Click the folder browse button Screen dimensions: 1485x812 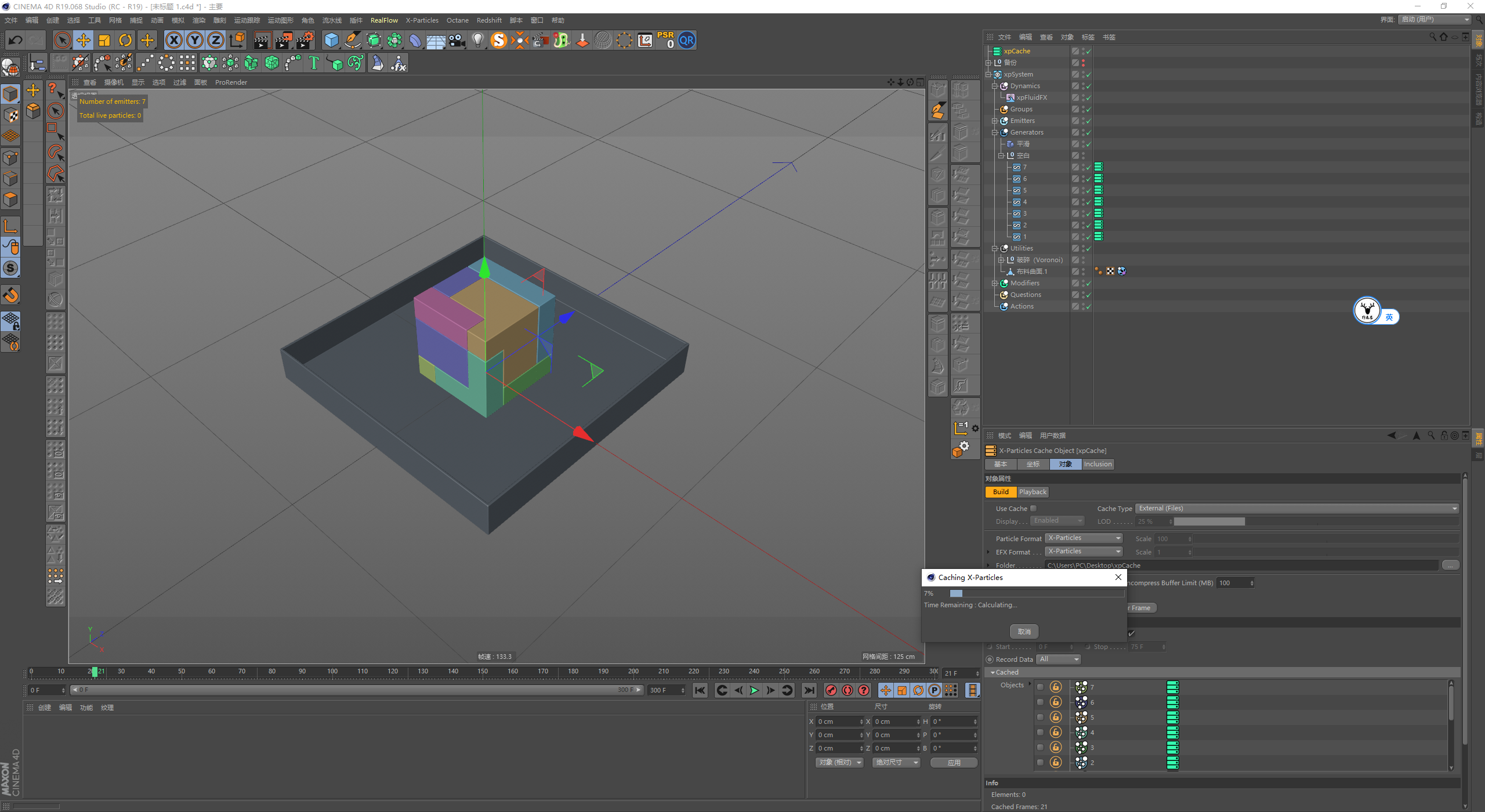point(1450,565)
